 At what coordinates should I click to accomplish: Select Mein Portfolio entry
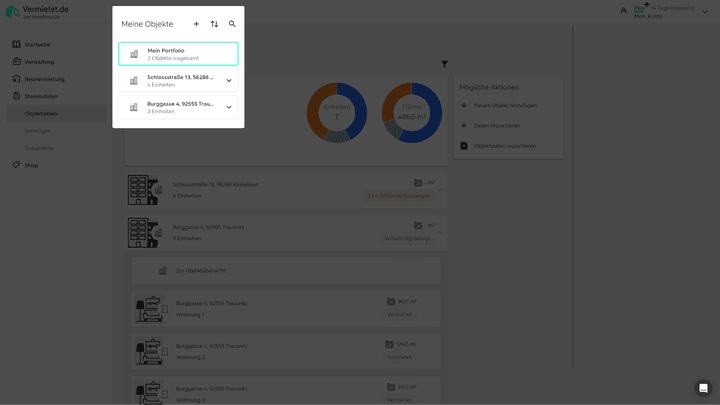coord(178,54)
